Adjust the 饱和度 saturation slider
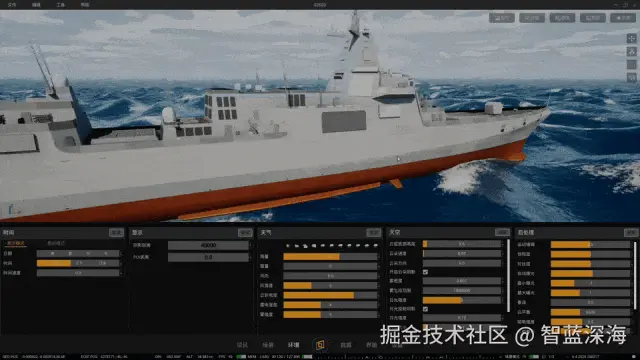 pyautogui.click(x=590, y=254)
